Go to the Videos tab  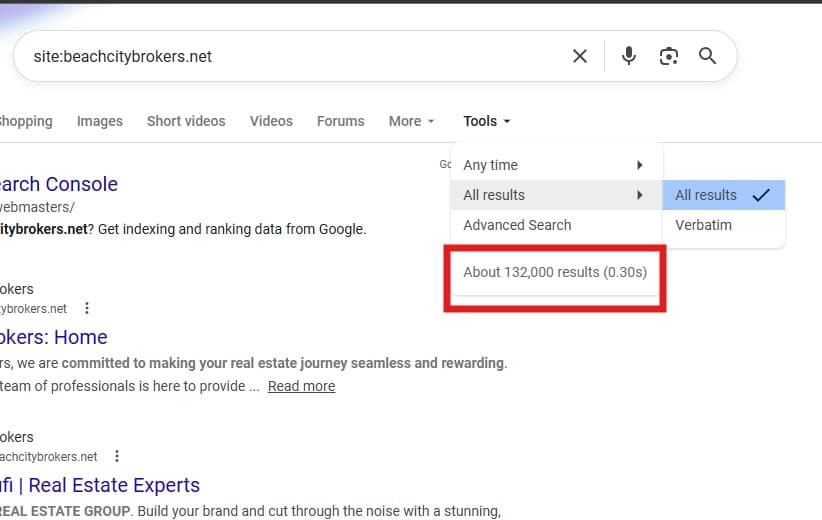click(271, 121)
